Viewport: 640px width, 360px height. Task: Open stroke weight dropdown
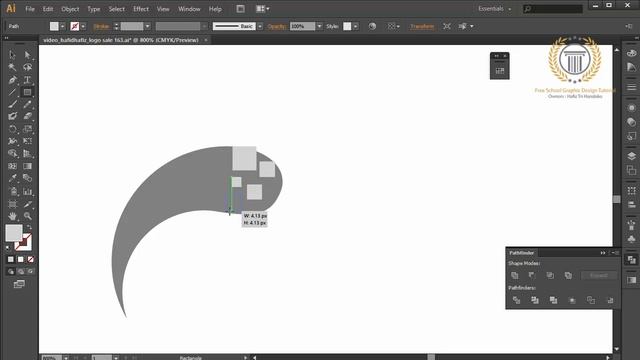147,26
